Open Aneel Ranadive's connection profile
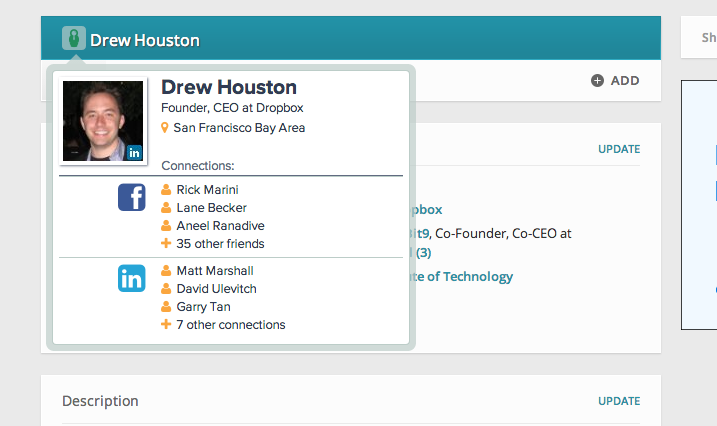The image size is (717, 426). (220, 225)
